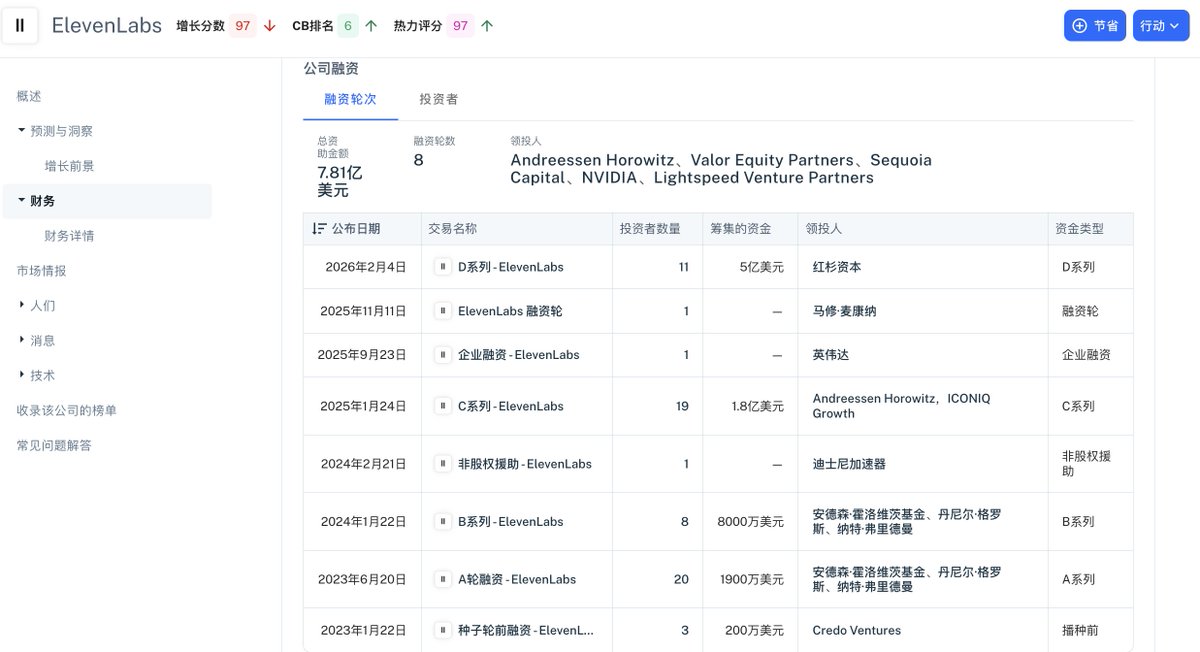The height and width of the screenshot is (652, 1200).
Task: Click the icon beside D系列 - ElevenLabs
Action: pos(443,267)
